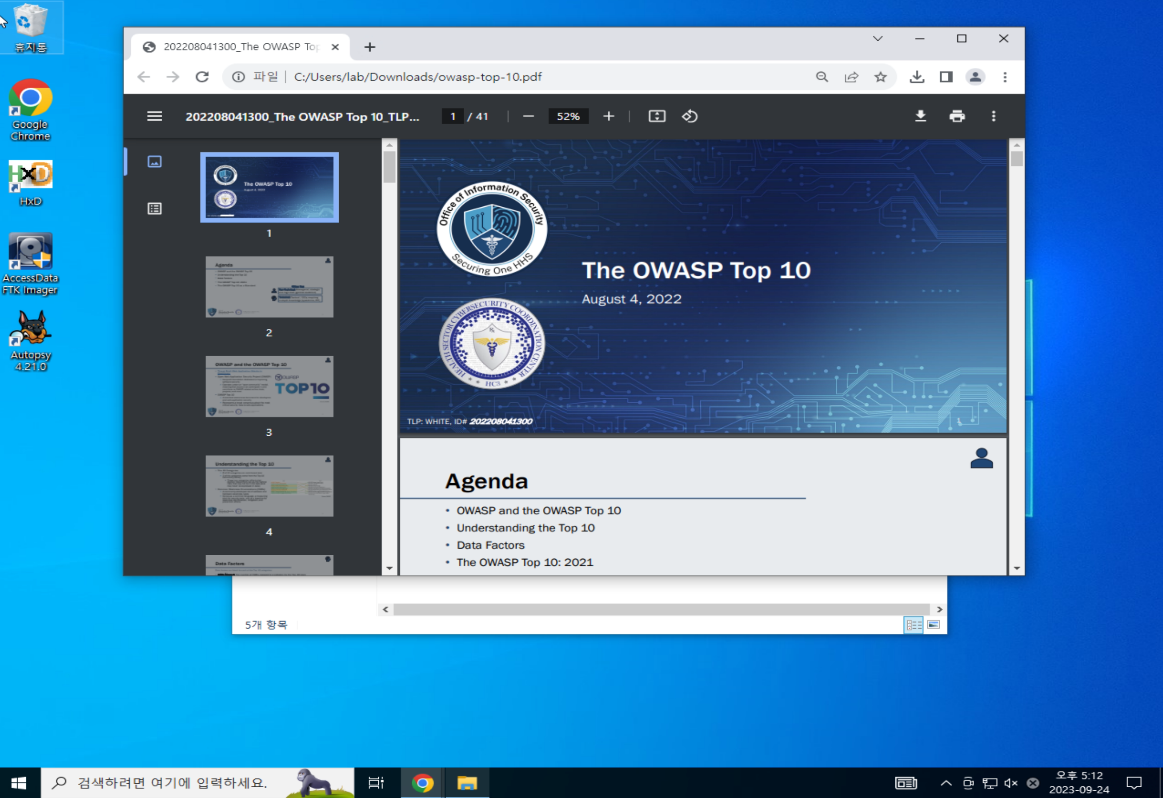
Task: Open the volume control in system tray
Action: 1011,783
